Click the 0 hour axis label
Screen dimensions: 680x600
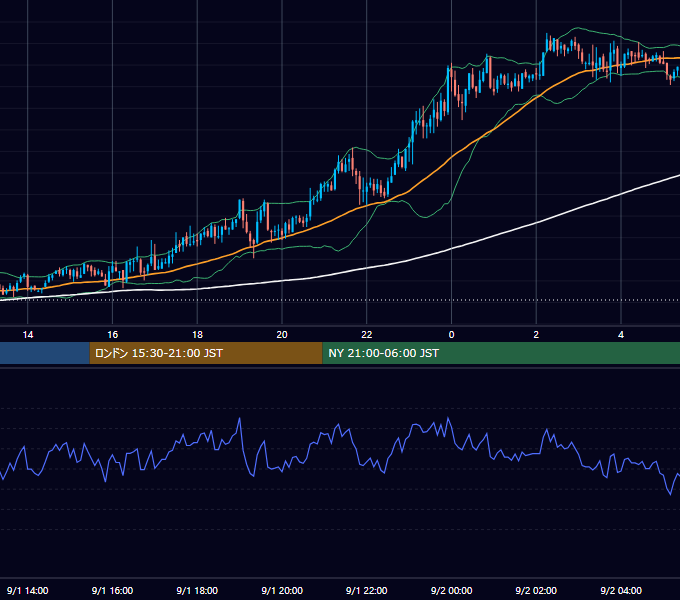451,335
